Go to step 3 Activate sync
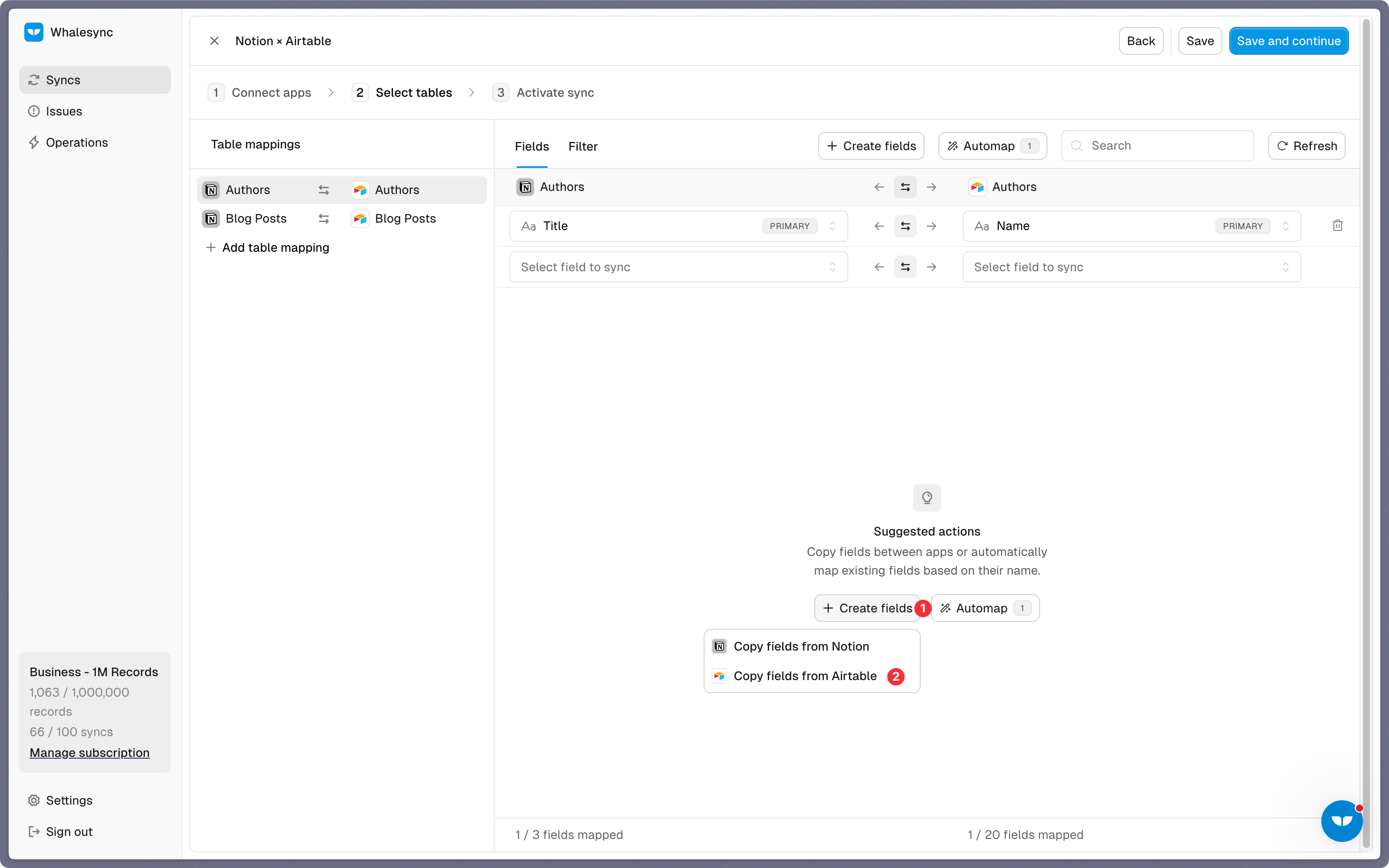This screenshot has width=1389, height=868. [543, 92]
